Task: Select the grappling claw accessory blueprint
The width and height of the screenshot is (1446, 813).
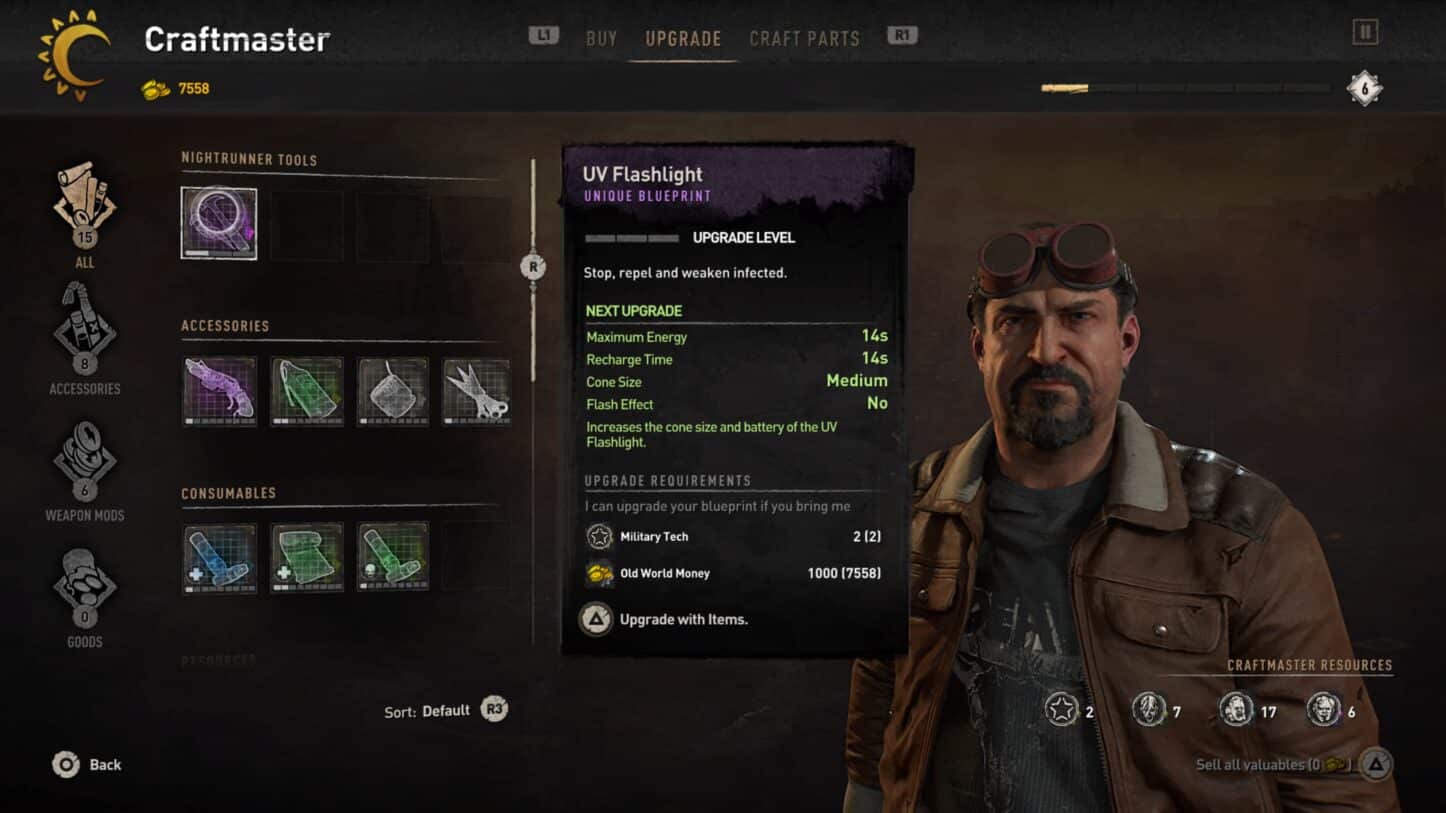Action: coord(477,391)
